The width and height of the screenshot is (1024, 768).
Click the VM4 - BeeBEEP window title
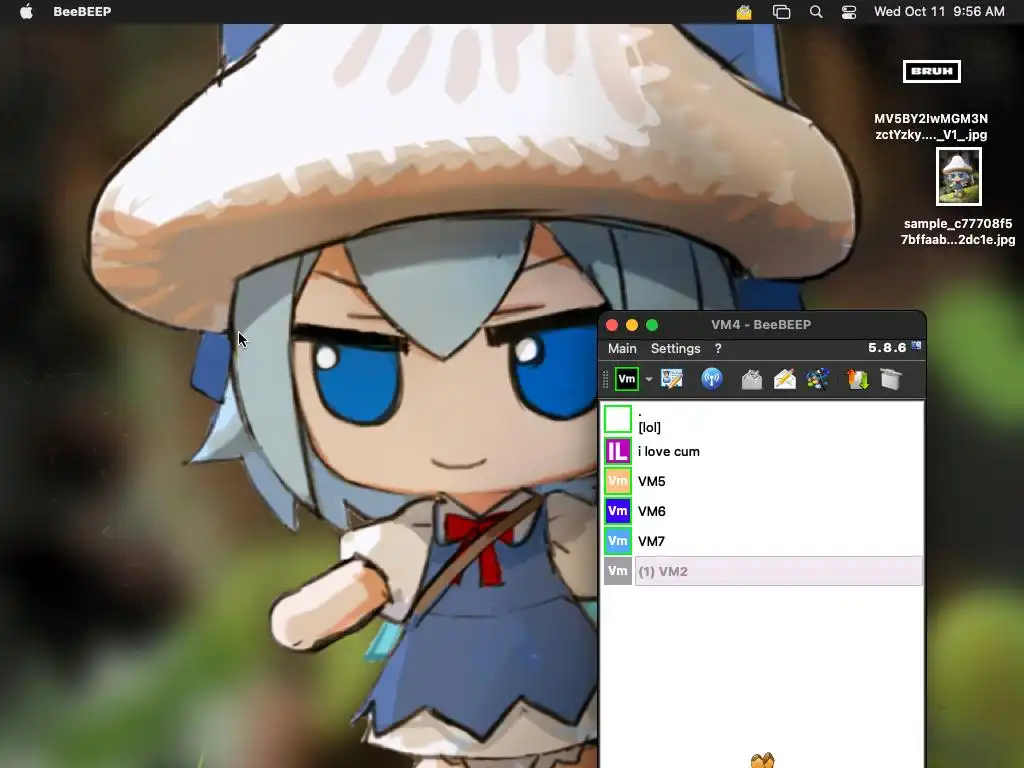click(x=761, y=325)
